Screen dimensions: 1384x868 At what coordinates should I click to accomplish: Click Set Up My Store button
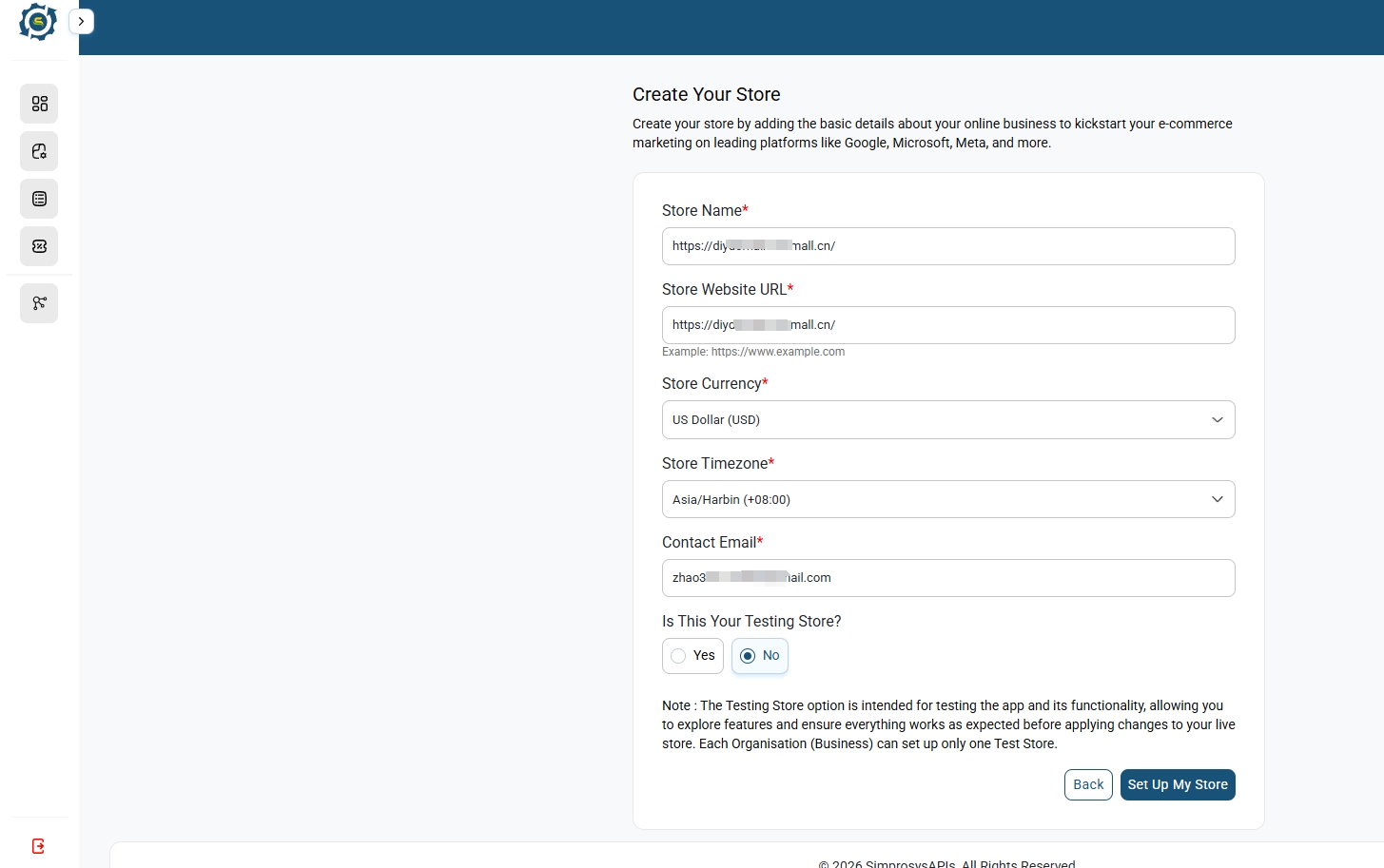[1178, 785]
